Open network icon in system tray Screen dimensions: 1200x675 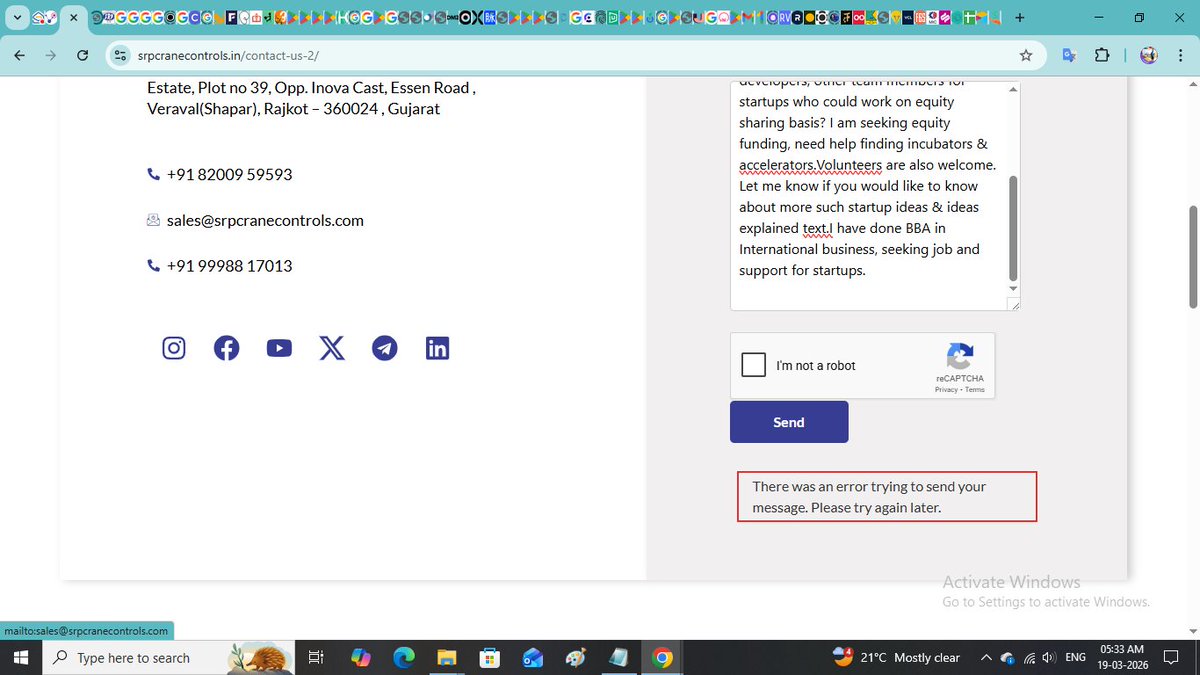coord(1028,657)
